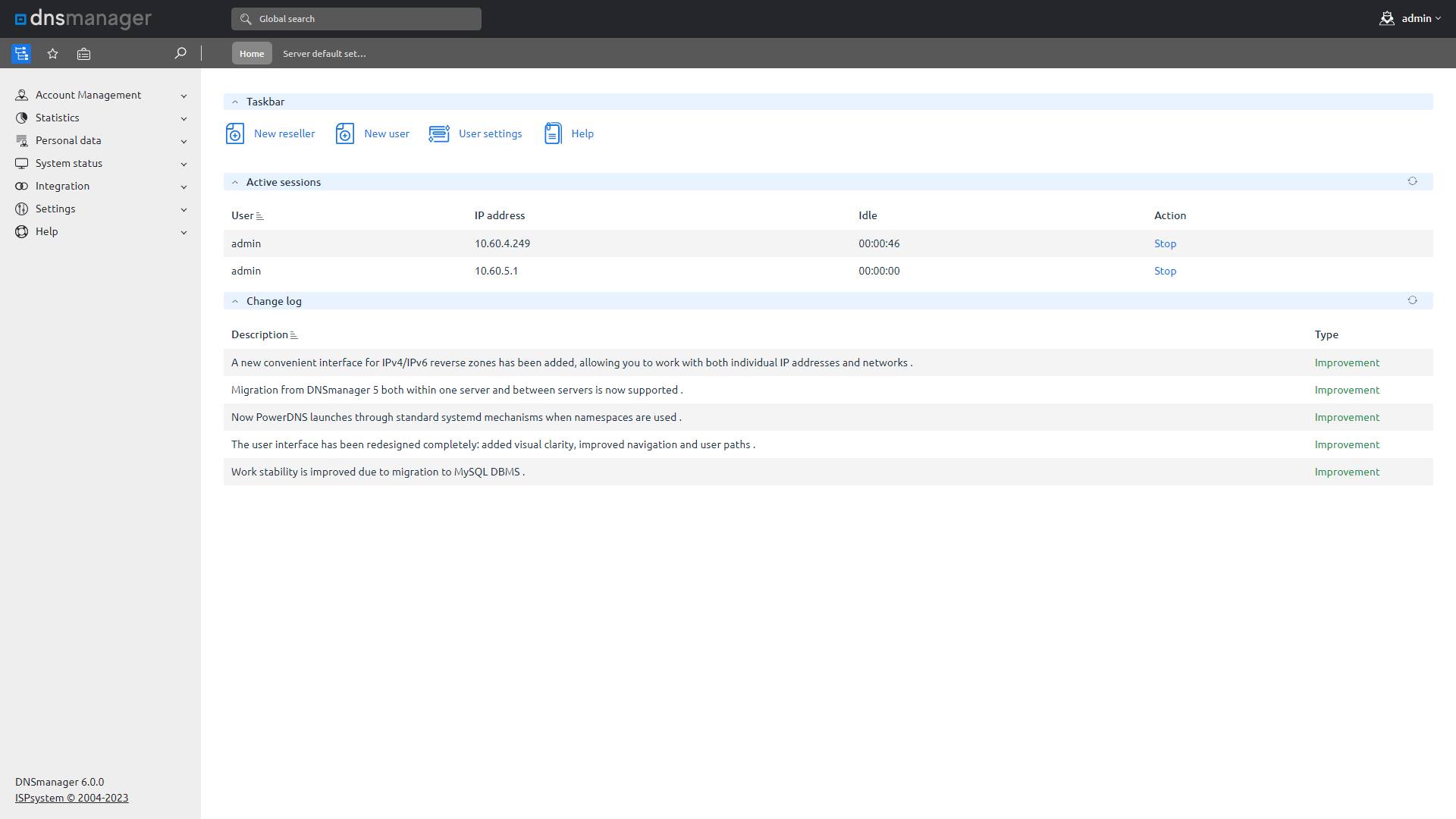
Task: Select the Home tab
Action: [x=252, y=53]
